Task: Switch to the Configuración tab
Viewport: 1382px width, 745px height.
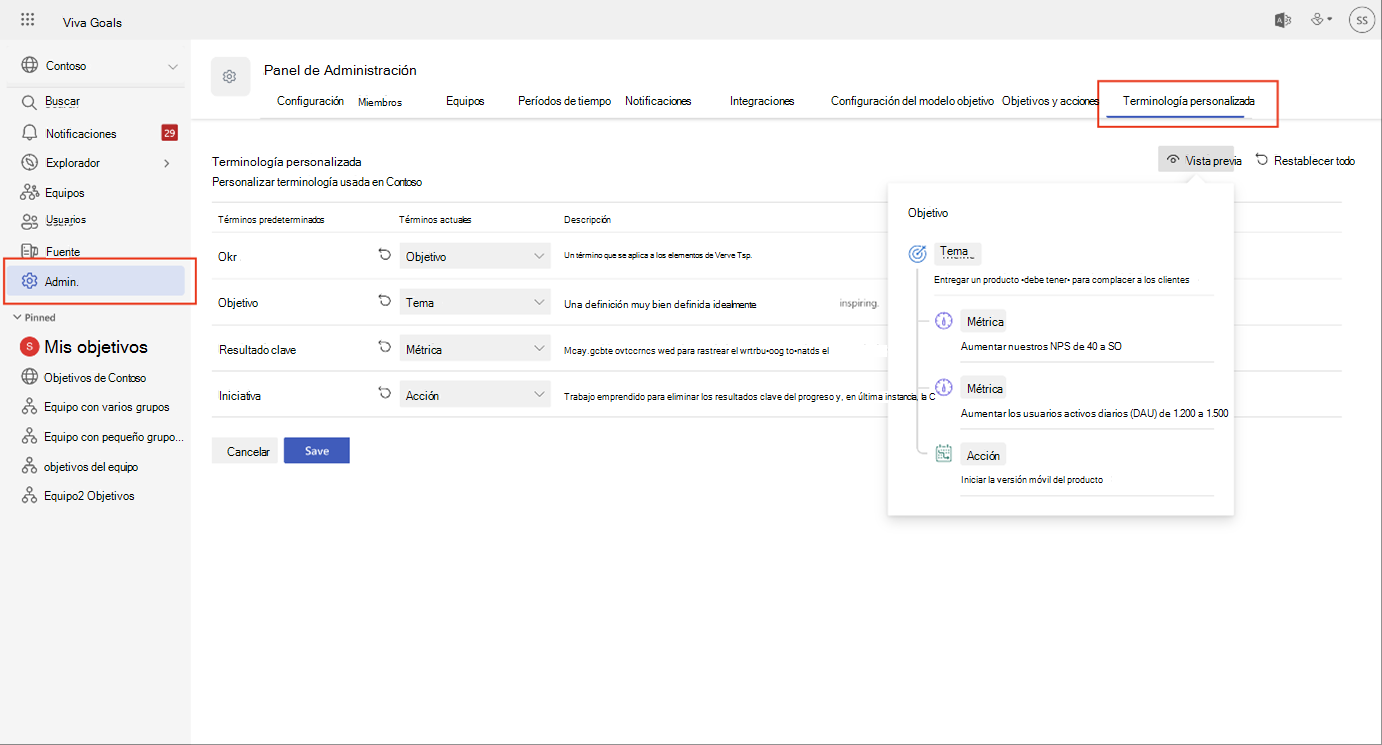Action: pos(310,101)
